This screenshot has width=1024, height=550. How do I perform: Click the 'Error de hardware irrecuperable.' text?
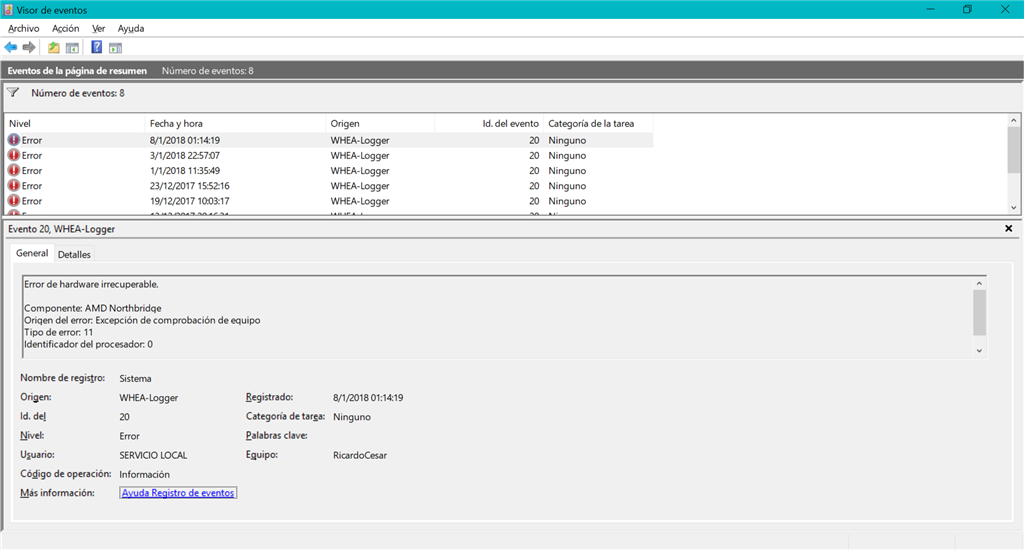(91, 284)
